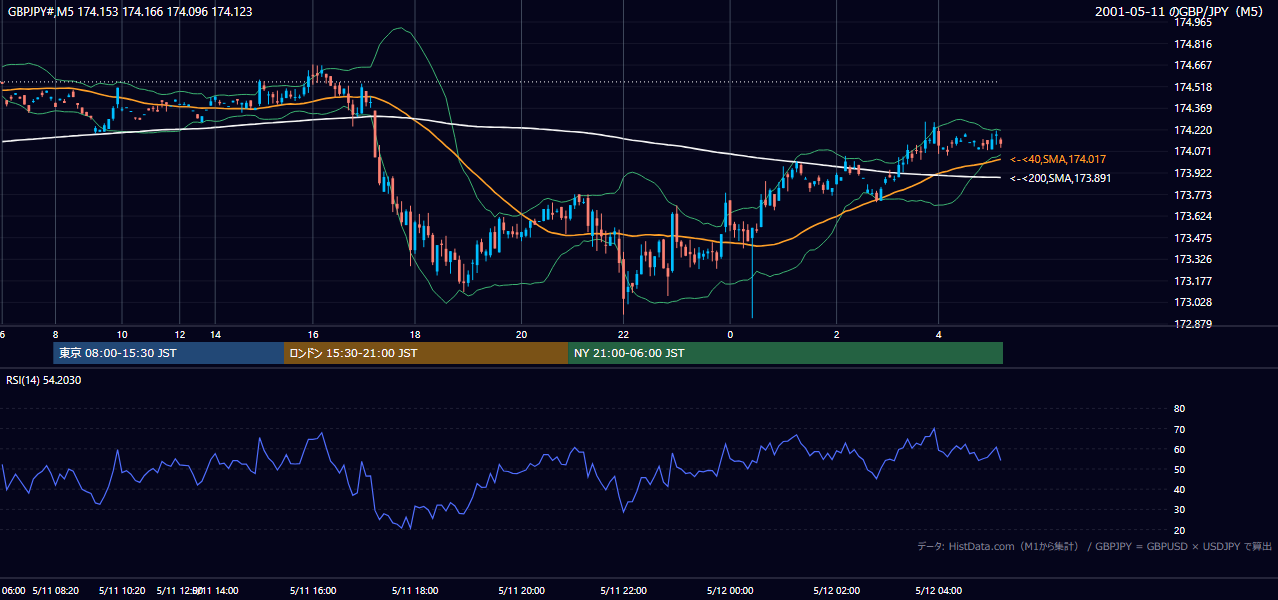Click the hour 10 label under price chart

click(x=122, y=334)
